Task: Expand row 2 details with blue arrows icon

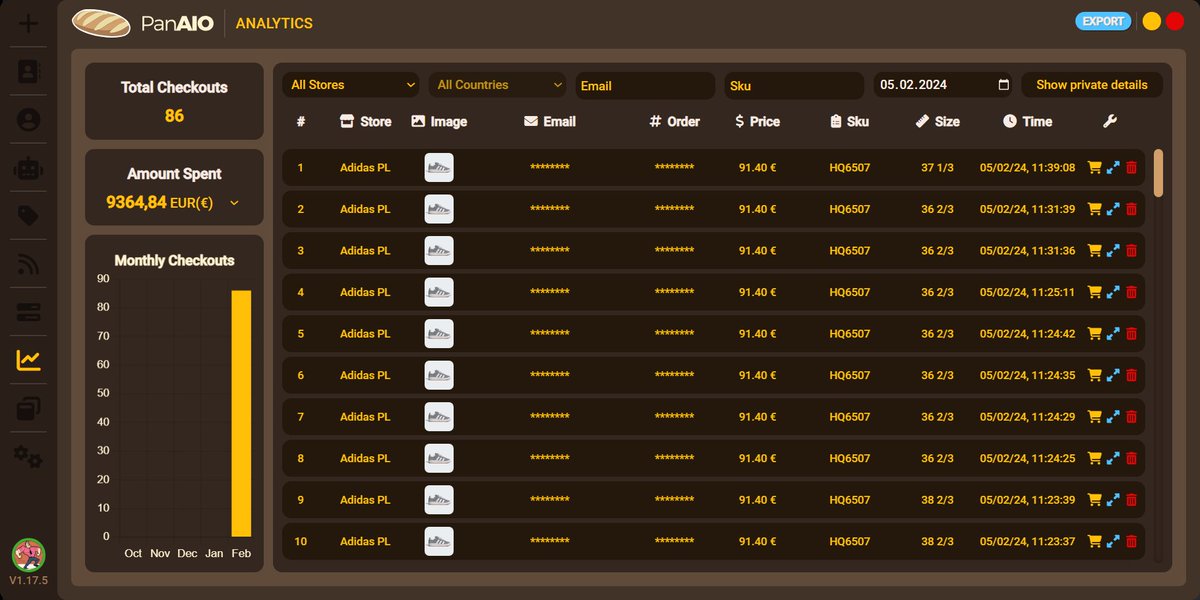Action: click(1113, 209)
